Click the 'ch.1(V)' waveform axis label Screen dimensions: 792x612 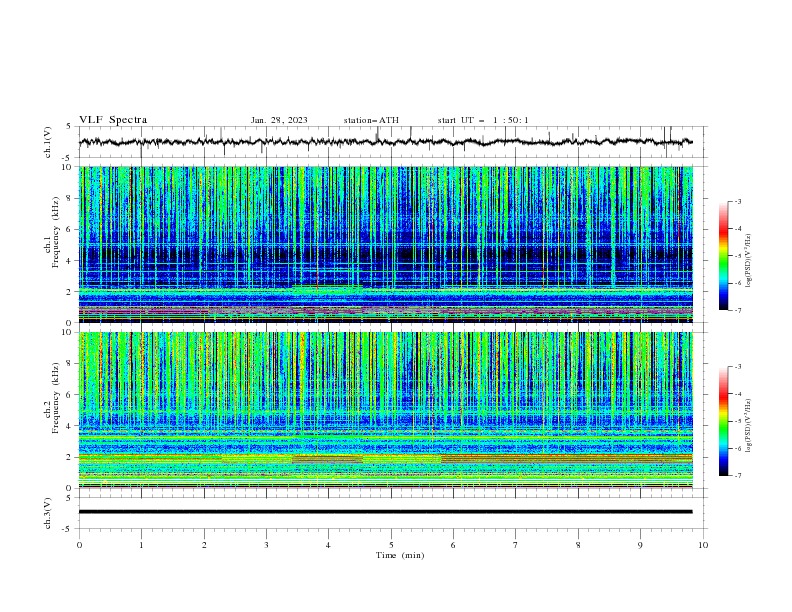(x=48, y=142)
